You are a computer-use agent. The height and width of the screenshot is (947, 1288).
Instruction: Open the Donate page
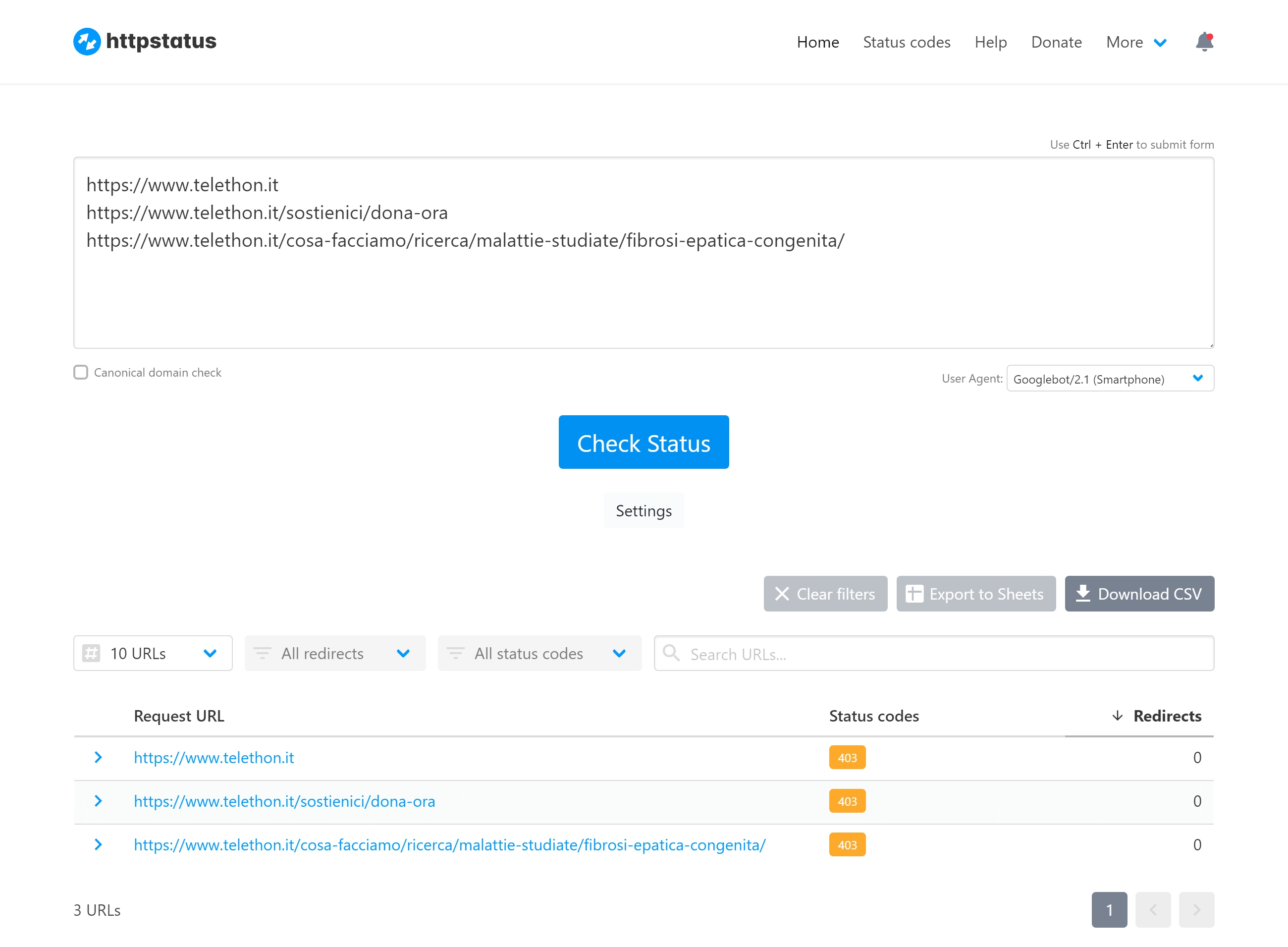pyautogui.click(x=1056, y=42)
